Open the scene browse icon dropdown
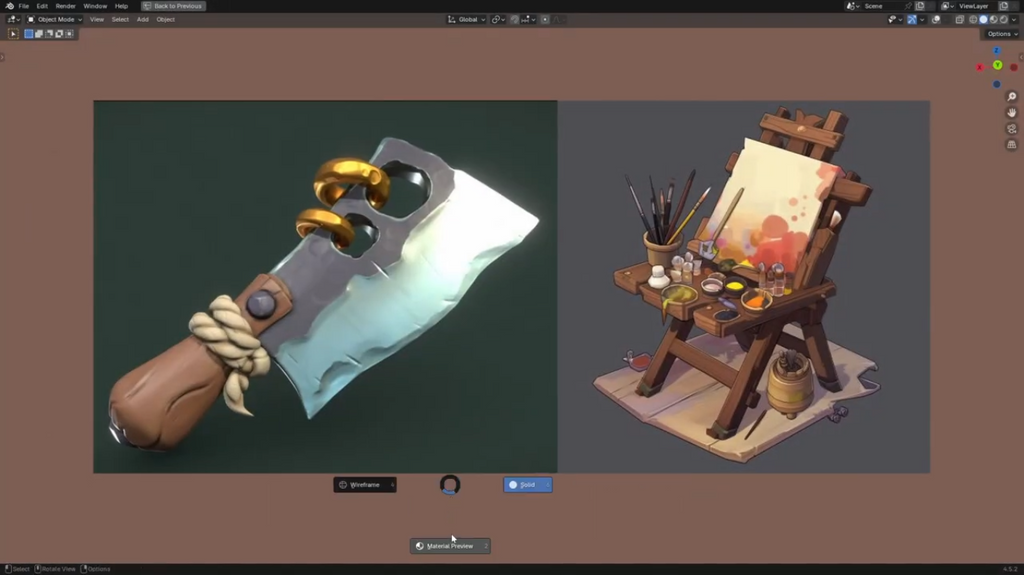The width and height of the screenshot is (1024, 575). tap(853, 6)
